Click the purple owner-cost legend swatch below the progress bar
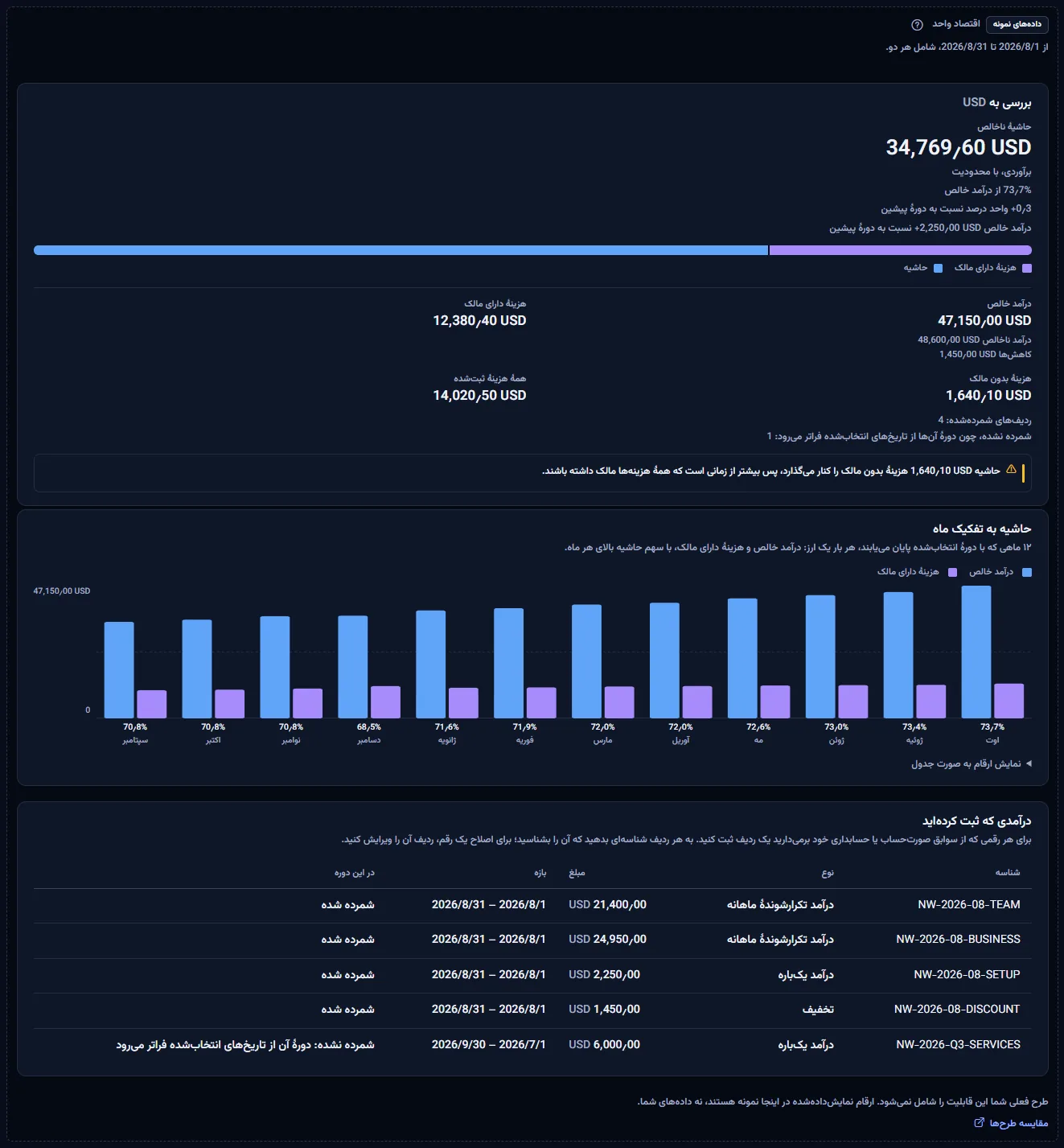Image resolution: width=1064 pixels, height=1148 pixels. click(x=1026, y=268)
